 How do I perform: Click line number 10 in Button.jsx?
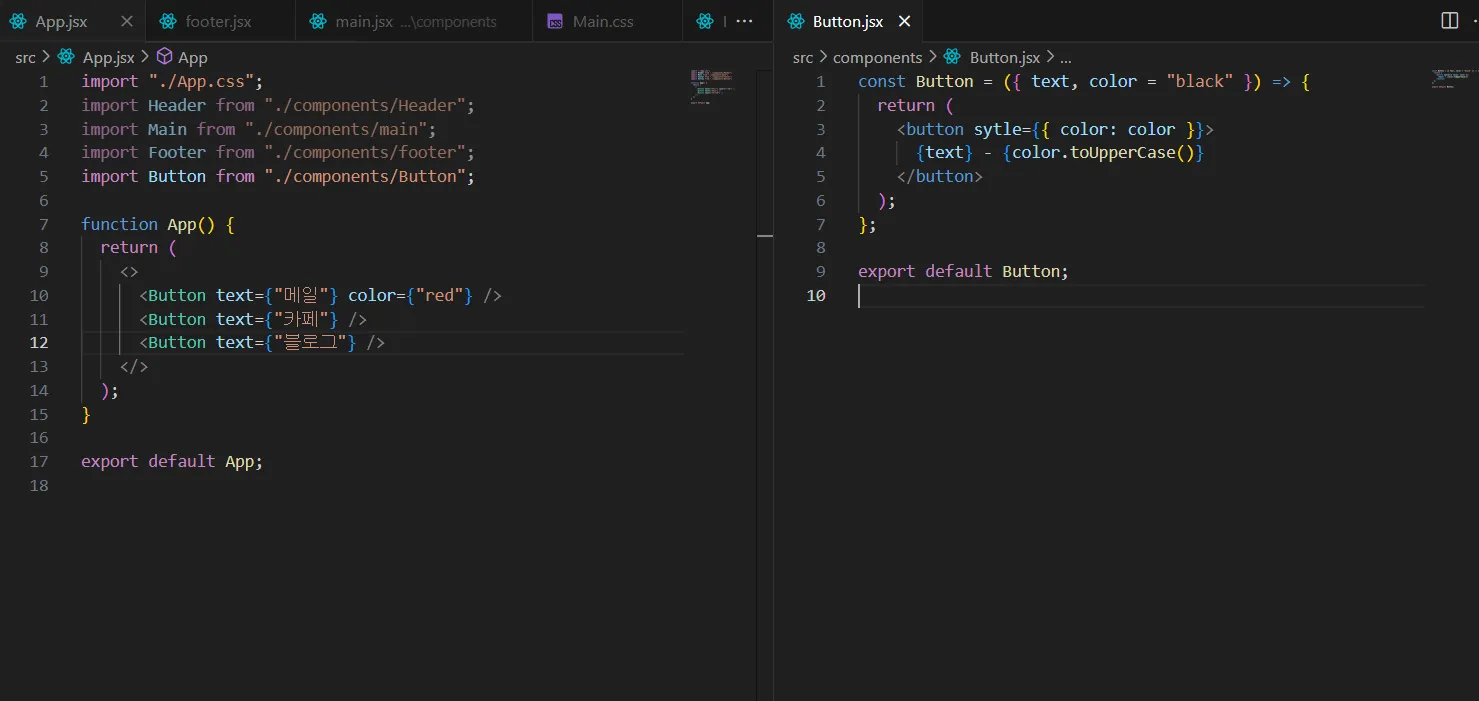[816, 295]
